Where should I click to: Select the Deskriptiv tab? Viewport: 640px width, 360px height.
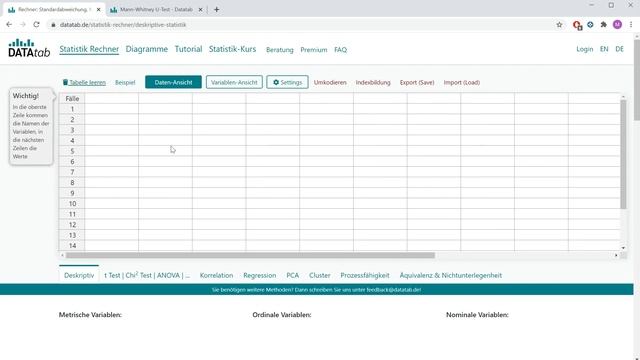pyautogui.click(x=79, y=275)
